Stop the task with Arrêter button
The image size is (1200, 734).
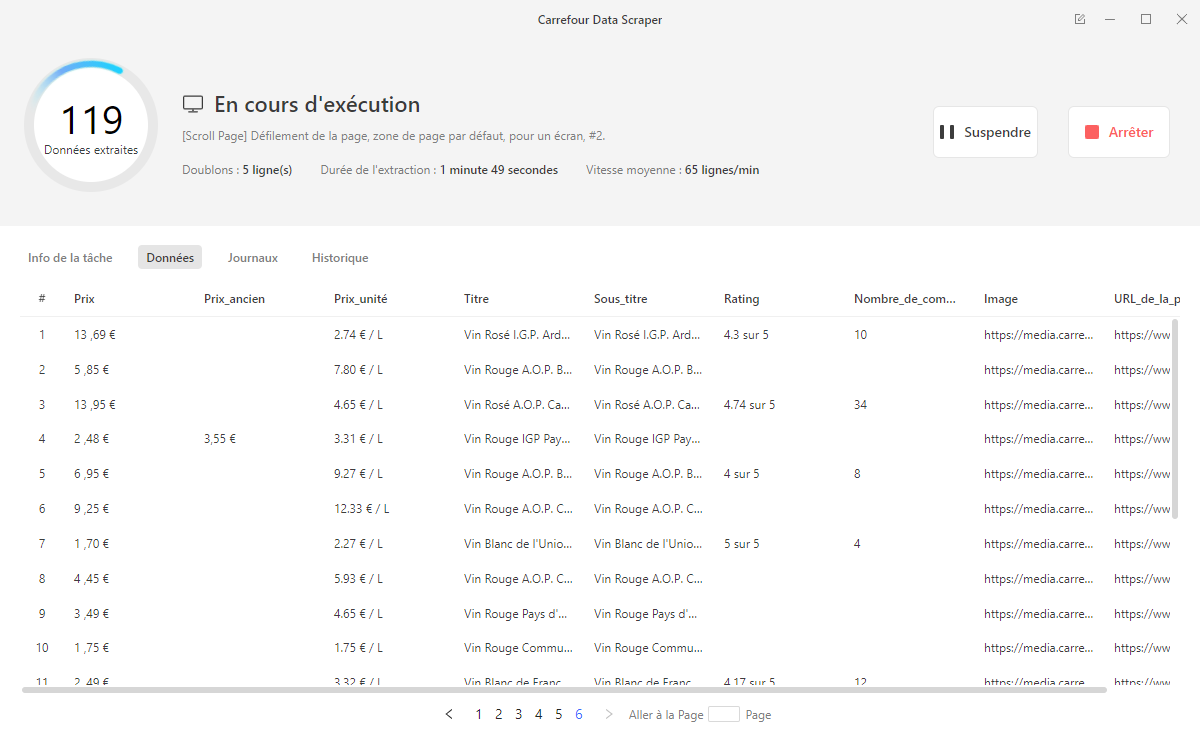point(1119,132)
